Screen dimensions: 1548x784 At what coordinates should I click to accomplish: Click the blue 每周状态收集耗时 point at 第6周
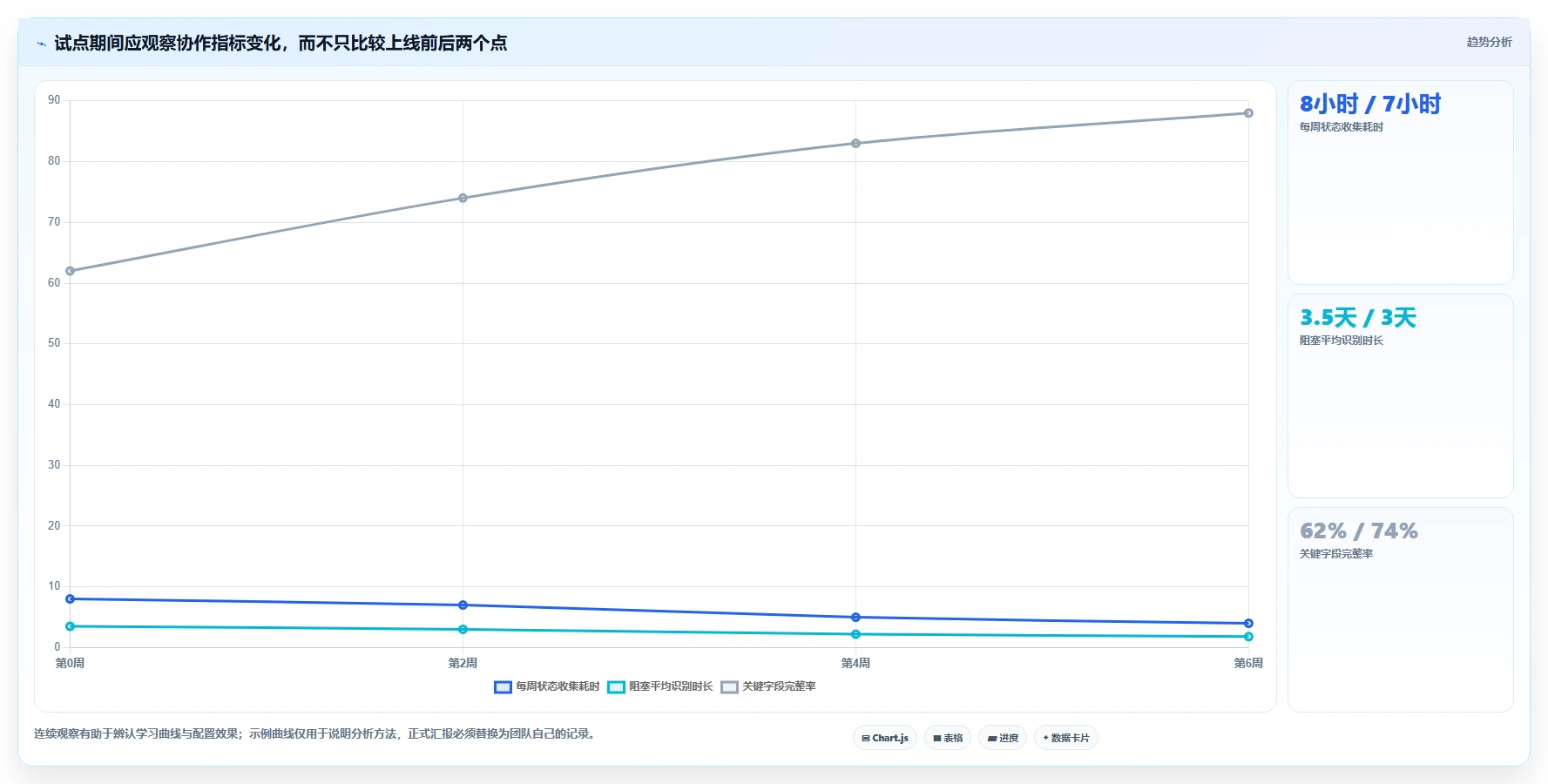1248,624
